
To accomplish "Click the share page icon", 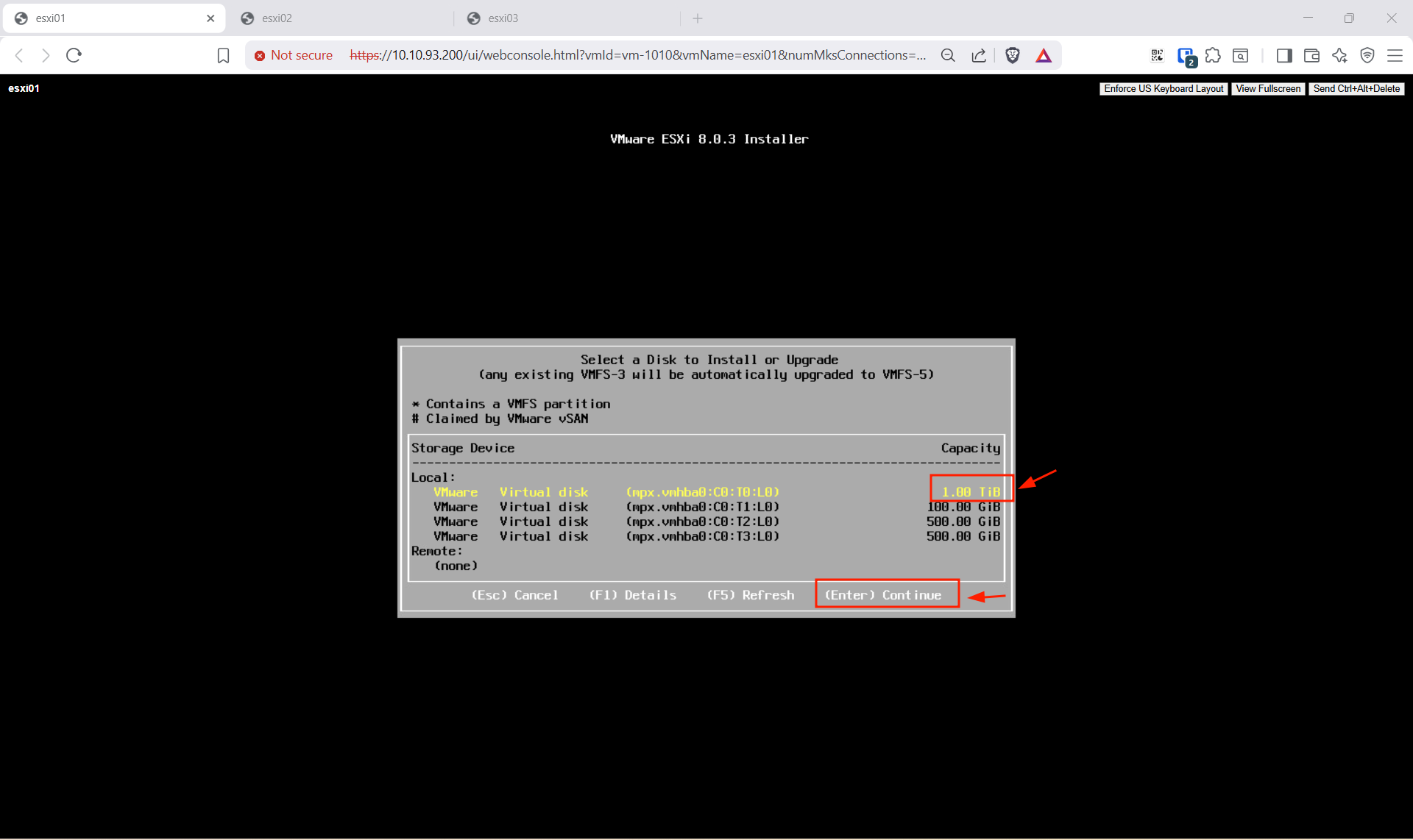I will (x=979, y=55).
